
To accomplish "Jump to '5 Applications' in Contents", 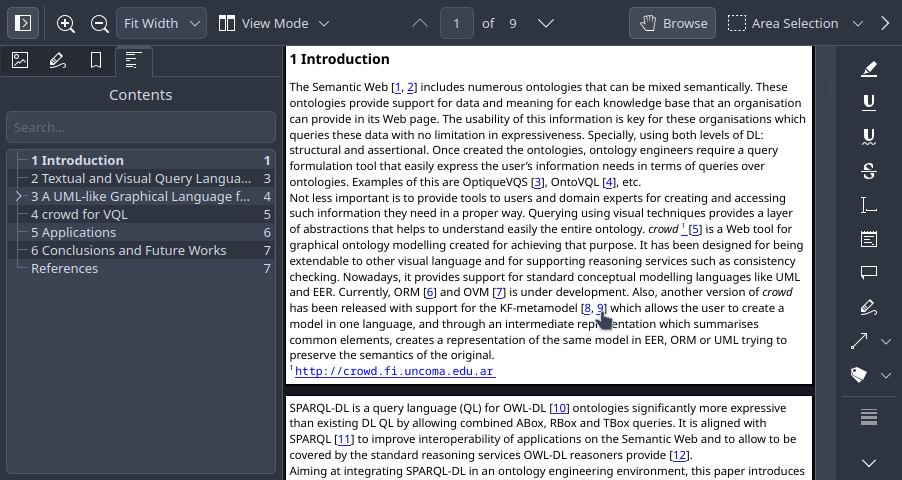I will coord(73,232).
